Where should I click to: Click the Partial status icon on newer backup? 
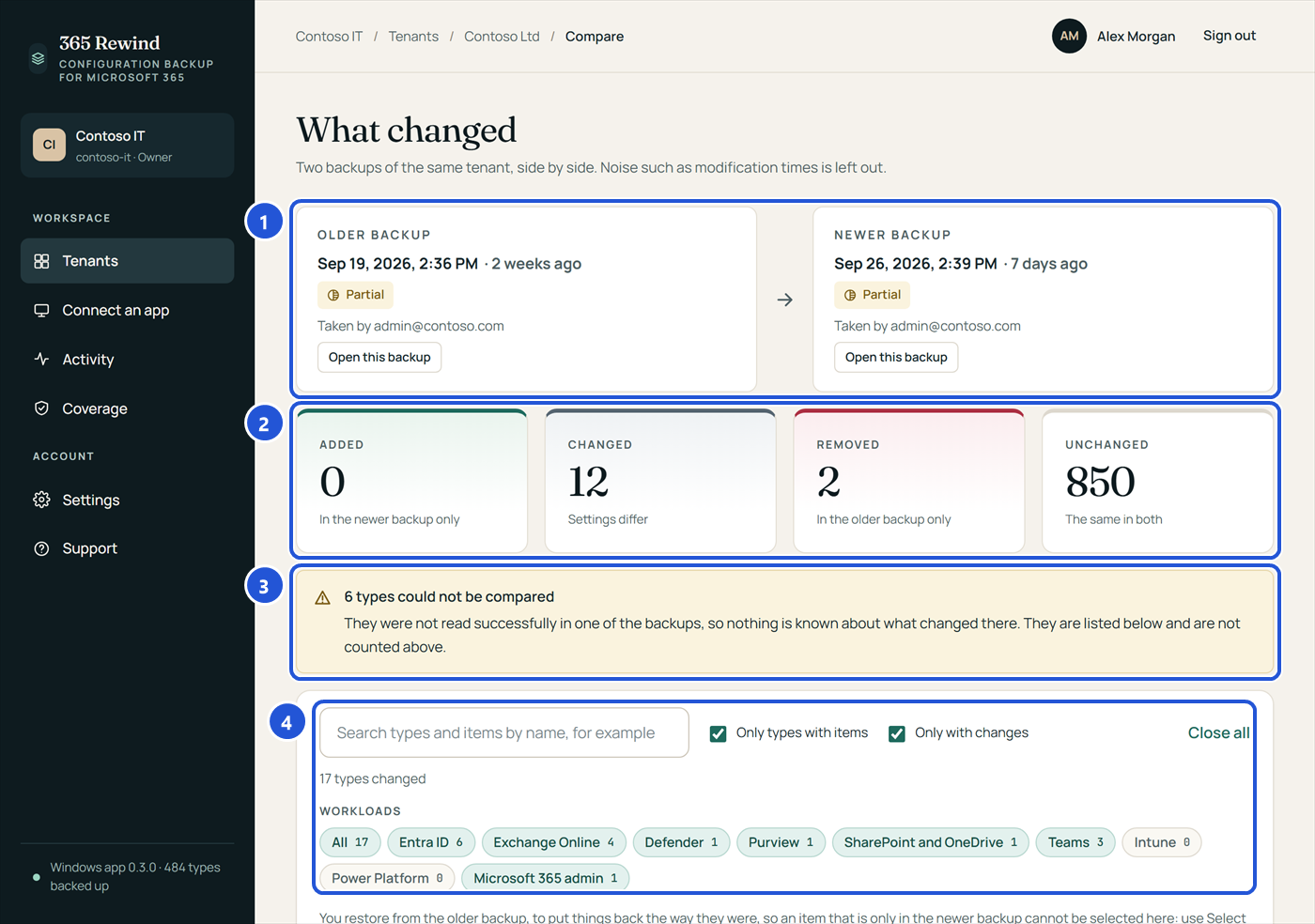(850, 295)
